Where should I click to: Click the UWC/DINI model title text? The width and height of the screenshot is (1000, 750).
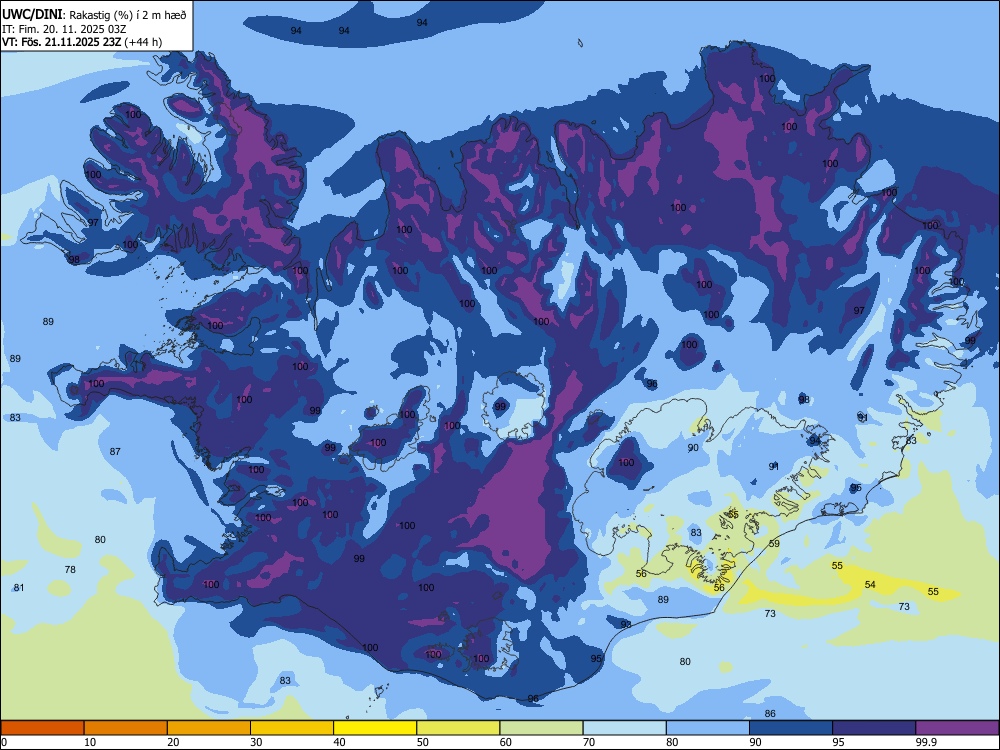[x=32, y=15]
